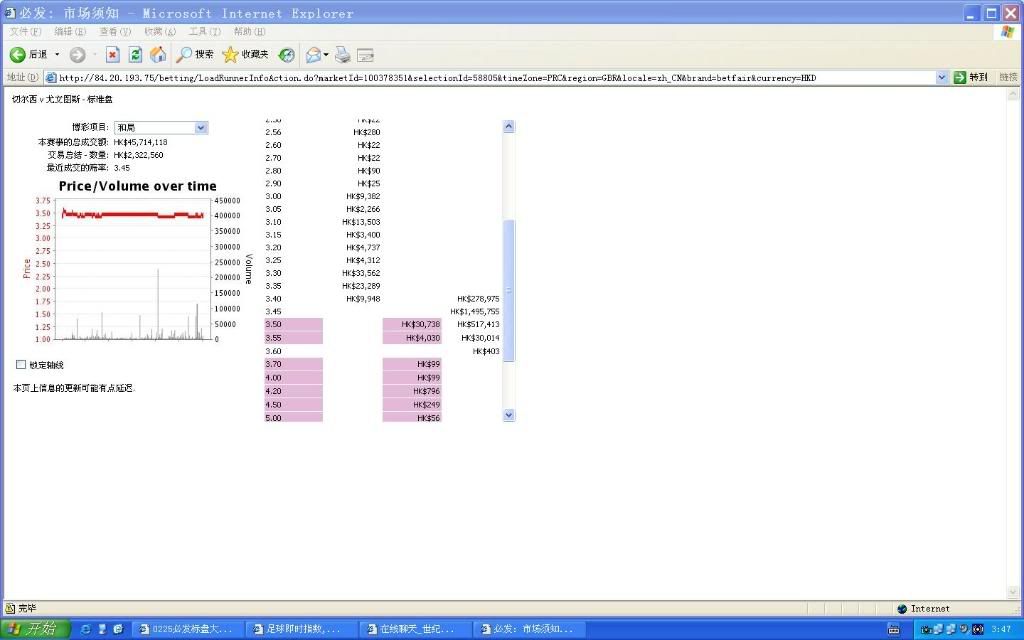Image resolution: width=1024 pixels, height=640 pixels.
Task: Toggle the 锁定轴线 checkbox
Action: [21, 365]
